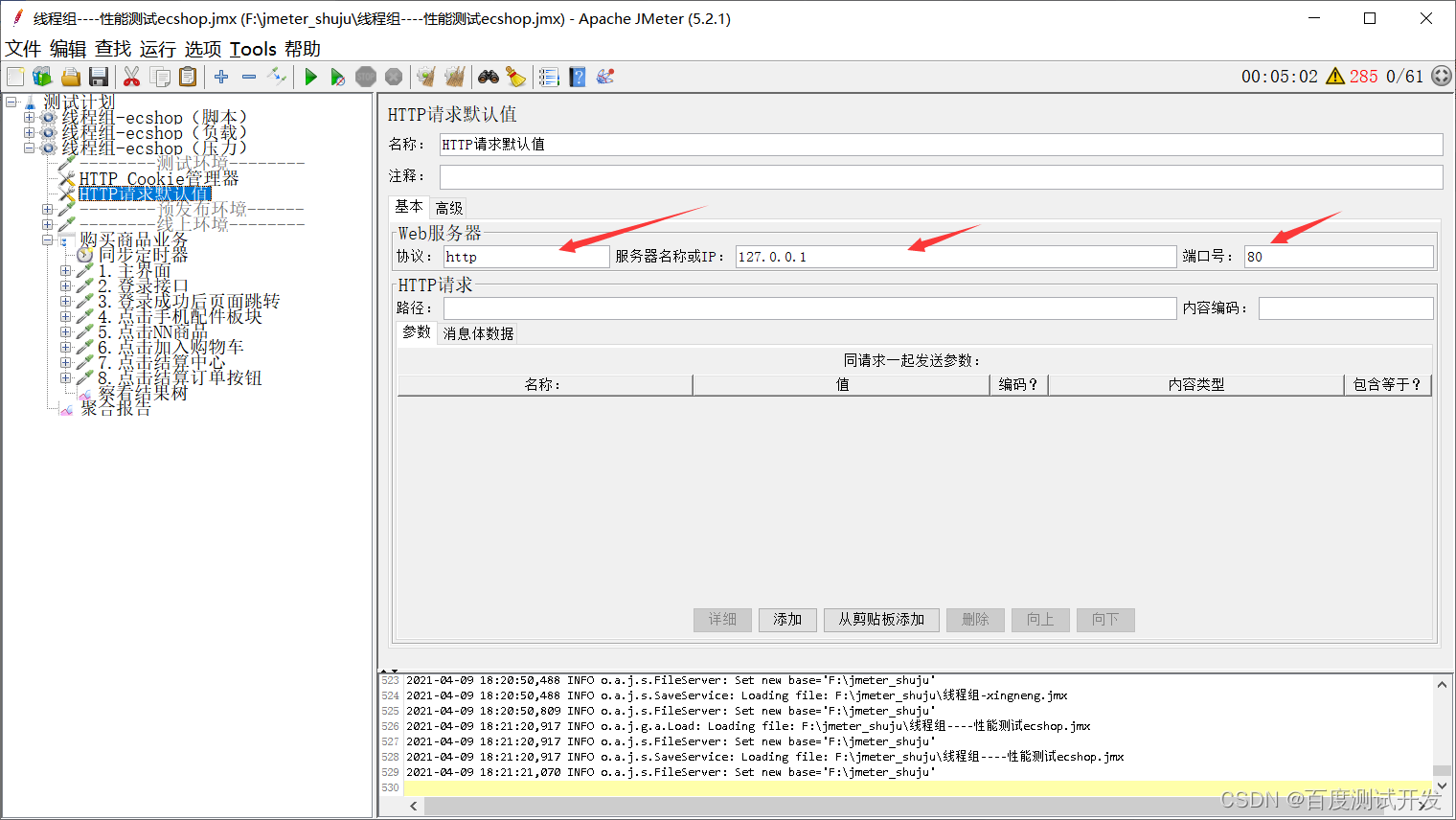Click the Clear single-broom icon

426,77
